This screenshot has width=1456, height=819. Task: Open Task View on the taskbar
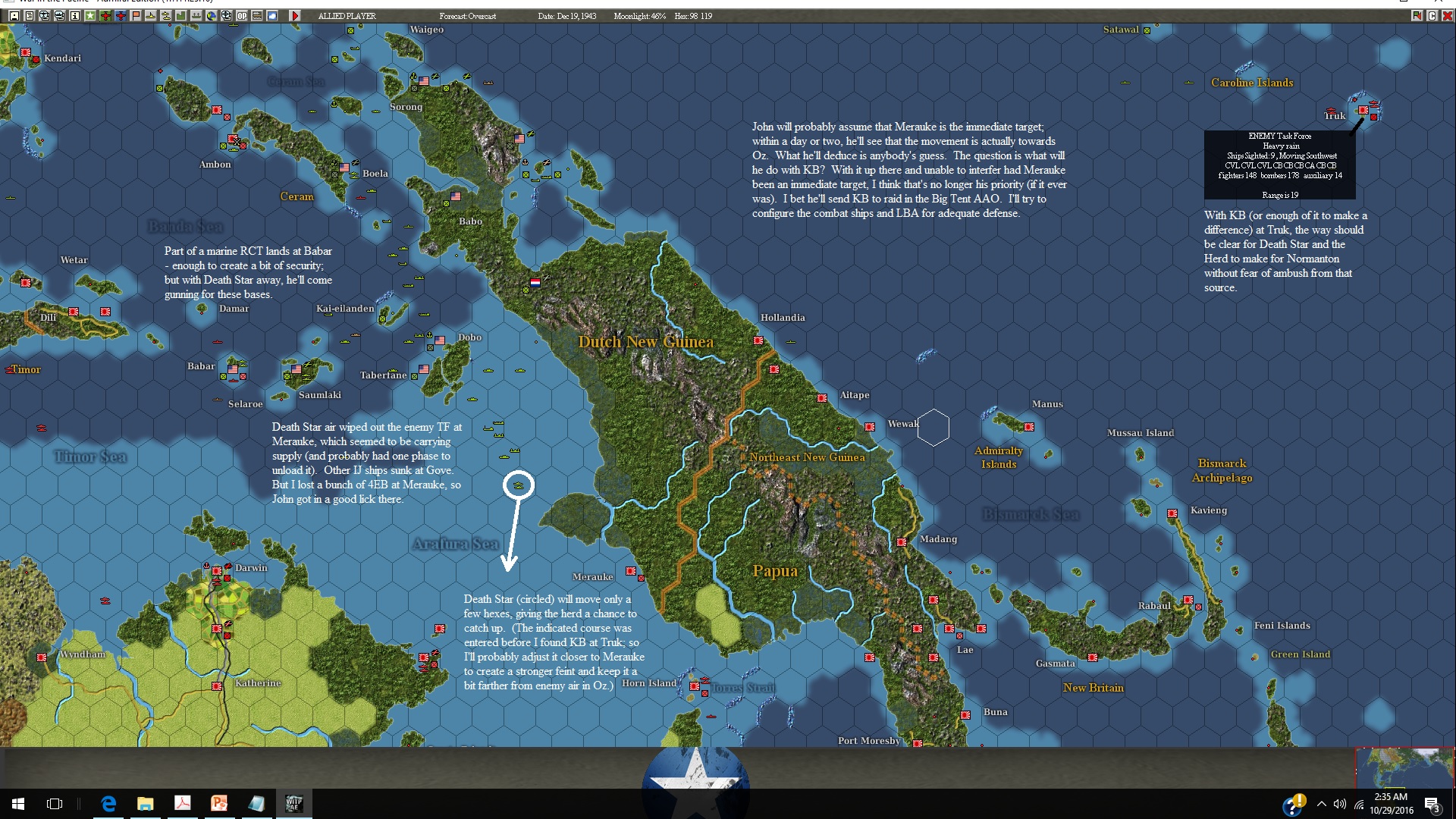click(55, 804)
